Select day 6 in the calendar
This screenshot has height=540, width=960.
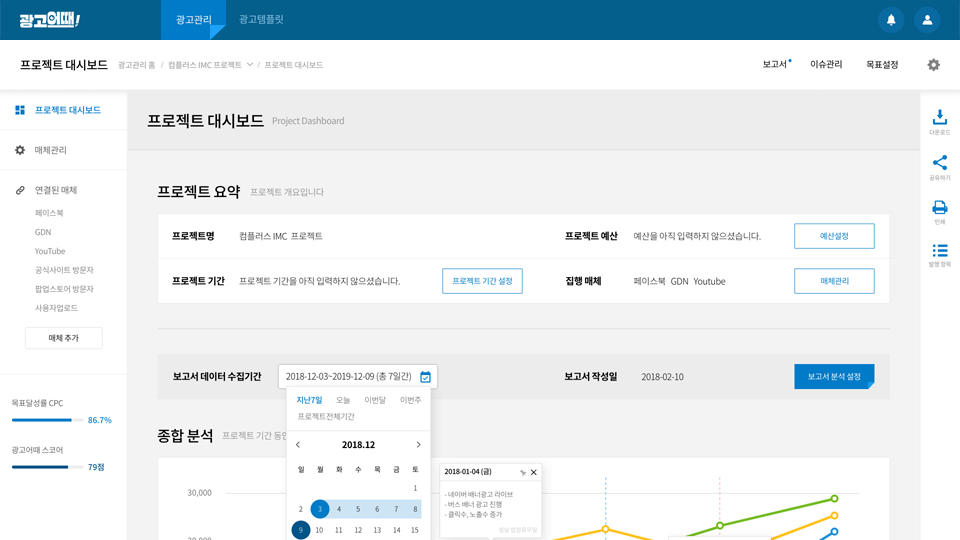(x=377, y=509)
